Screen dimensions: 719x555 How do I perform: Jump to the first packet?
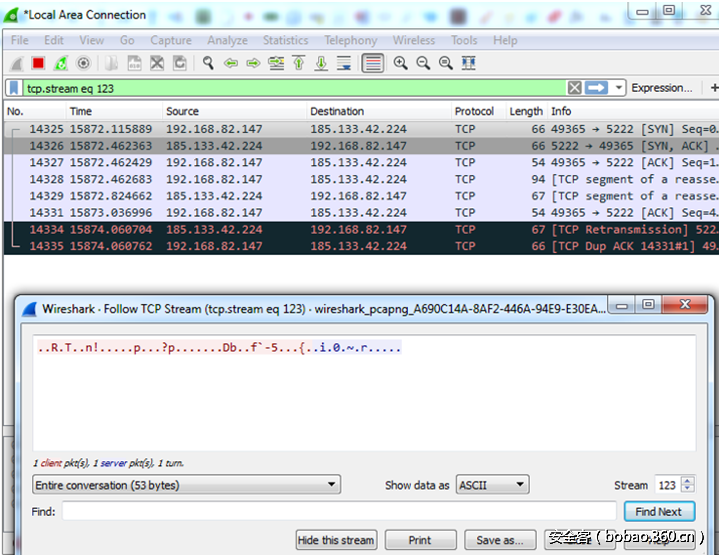coord(298,63)
